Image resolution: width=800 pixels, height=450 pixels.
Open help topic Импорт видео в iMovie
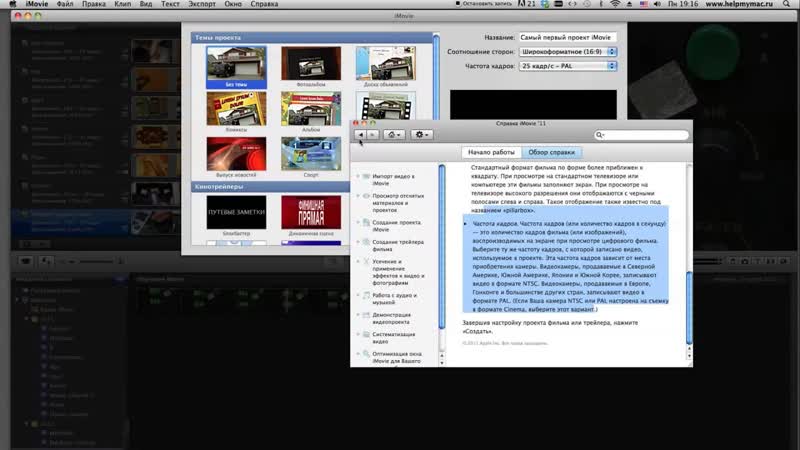tap(393, 180)
